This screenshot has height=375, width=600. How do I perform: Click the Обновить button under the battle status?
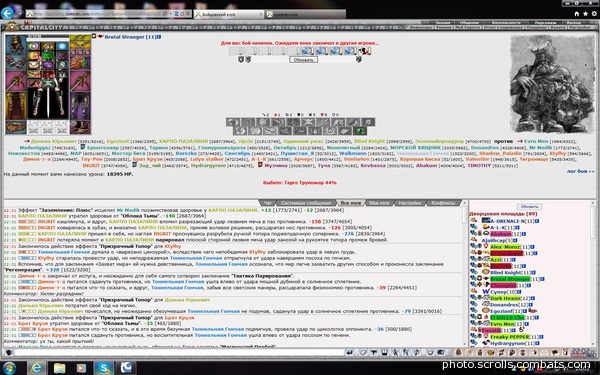[x=303, y=60]
